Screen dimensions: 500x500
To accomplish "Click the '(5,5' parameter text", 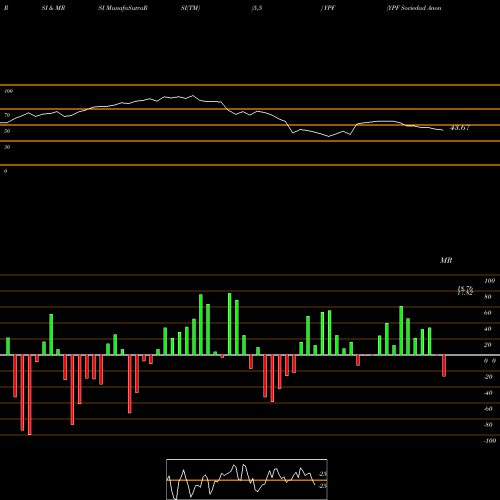I will [x=257, y=8].
